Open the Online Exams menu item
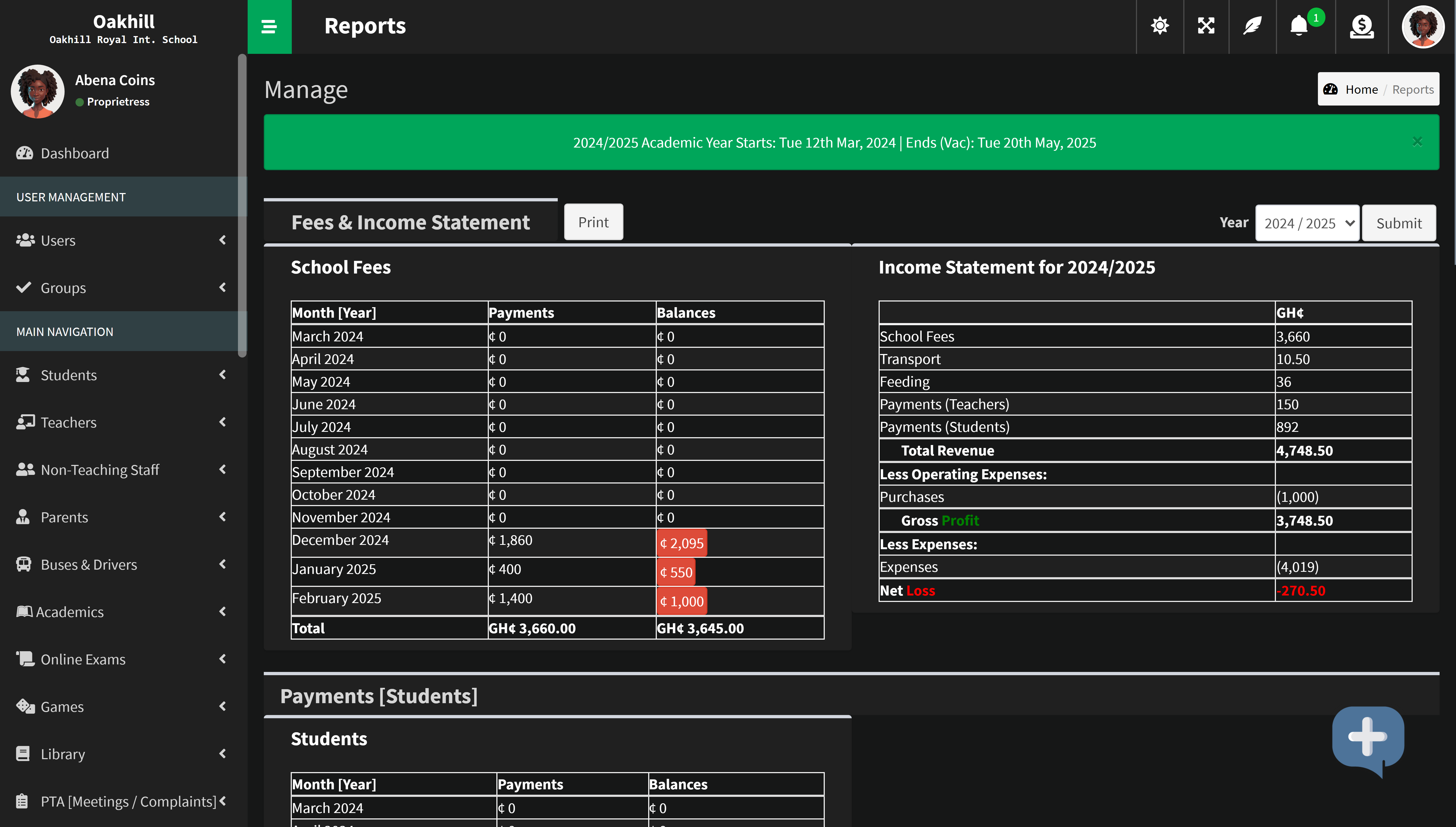The image size is (1456, 827). 83,659
